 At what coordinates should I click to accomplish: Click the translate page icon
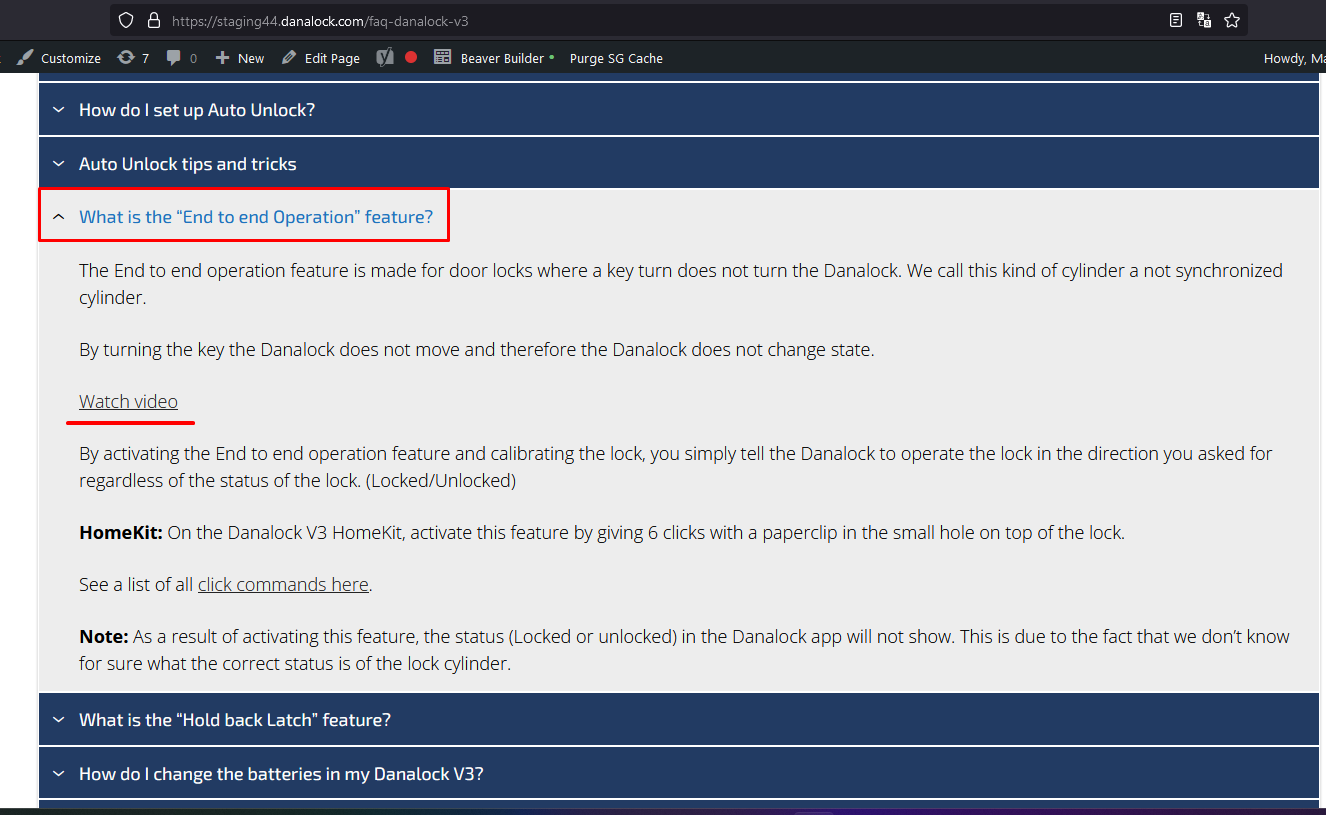pyautogui.click(x=1204, y=20)
